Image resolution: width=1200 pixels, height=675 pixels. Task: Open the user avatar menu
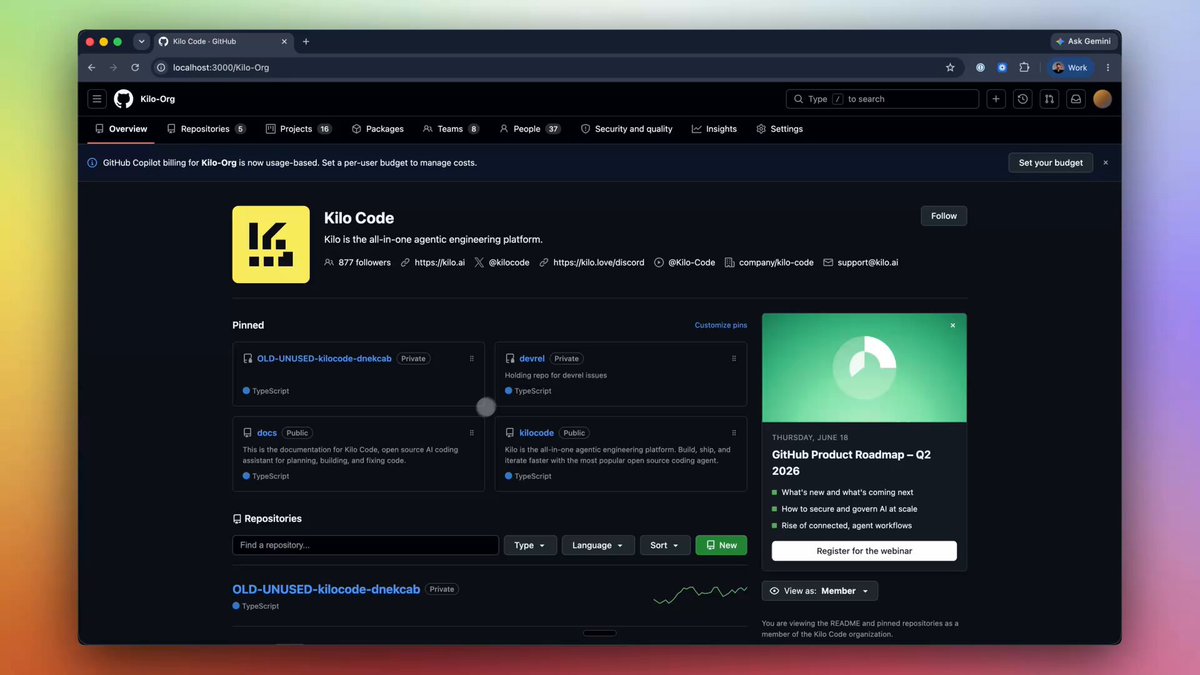pyautogui.click(x=1102, y=99)
